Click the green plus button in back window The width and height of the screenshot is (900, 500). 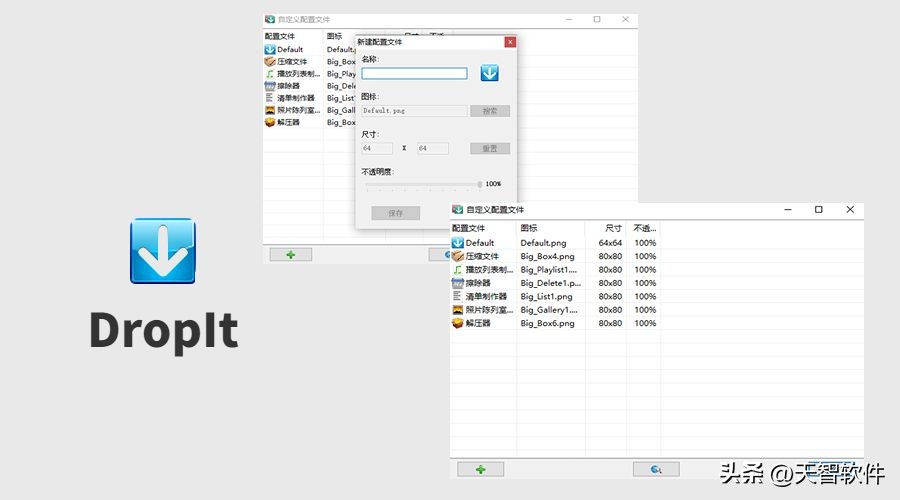click(291, 255)
